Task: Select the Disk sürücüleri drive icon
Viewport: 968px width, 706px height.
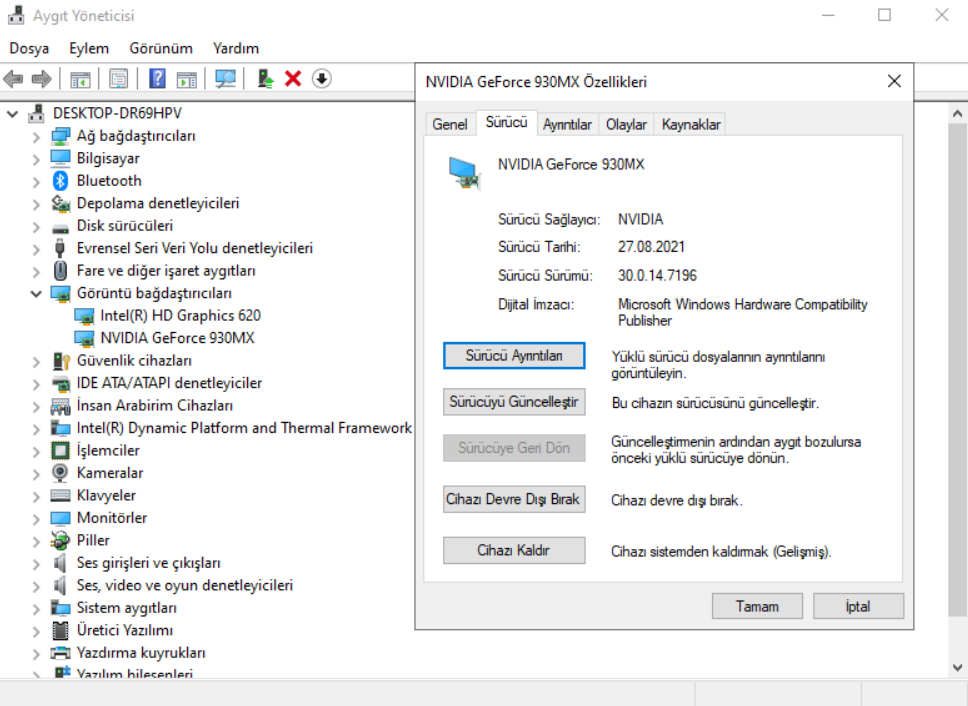Action: point(60,228)
